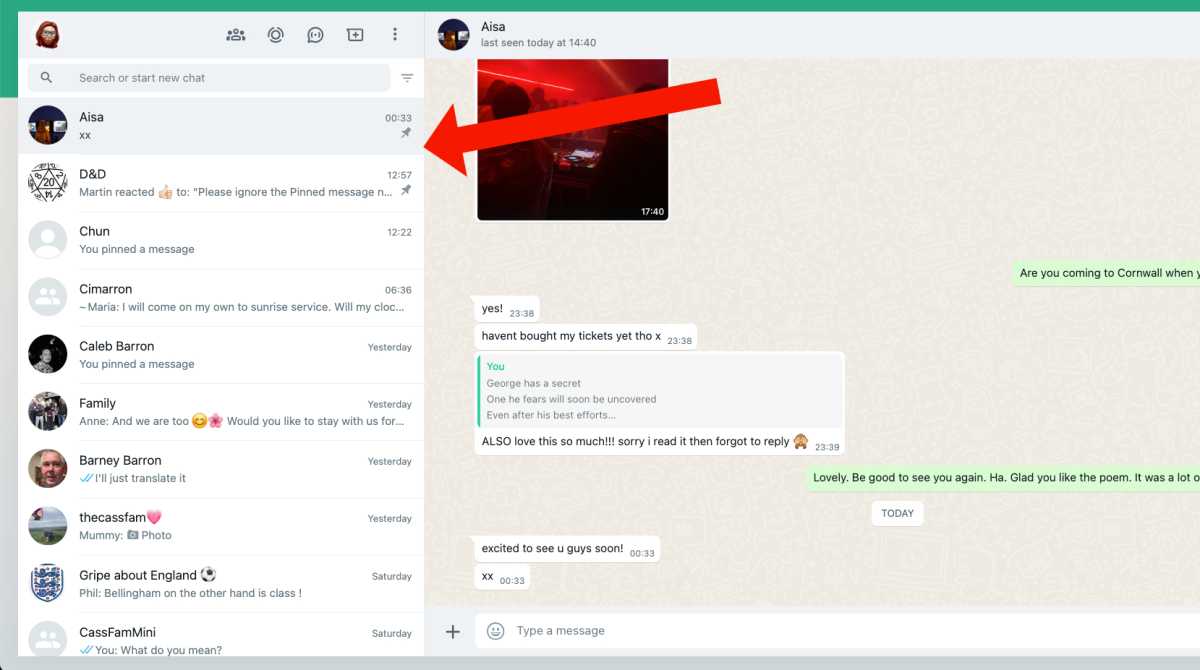The height and width of the screenshot is (670, 1200).
Task: Start a new chat with plus icon
Action: pos(355,35)
